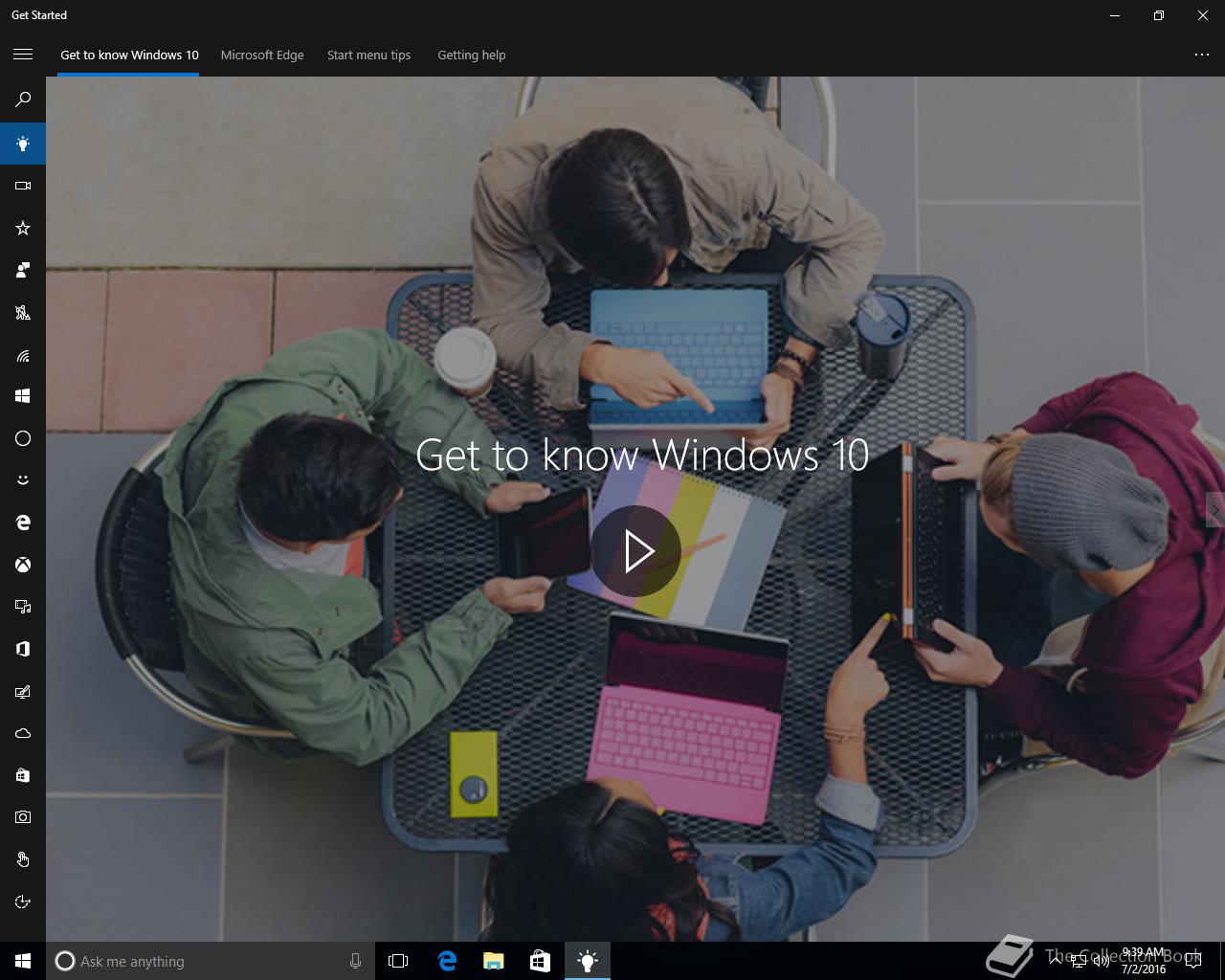
Task: Click the next arrow on the right edge
Action: tap(1215, 510)
